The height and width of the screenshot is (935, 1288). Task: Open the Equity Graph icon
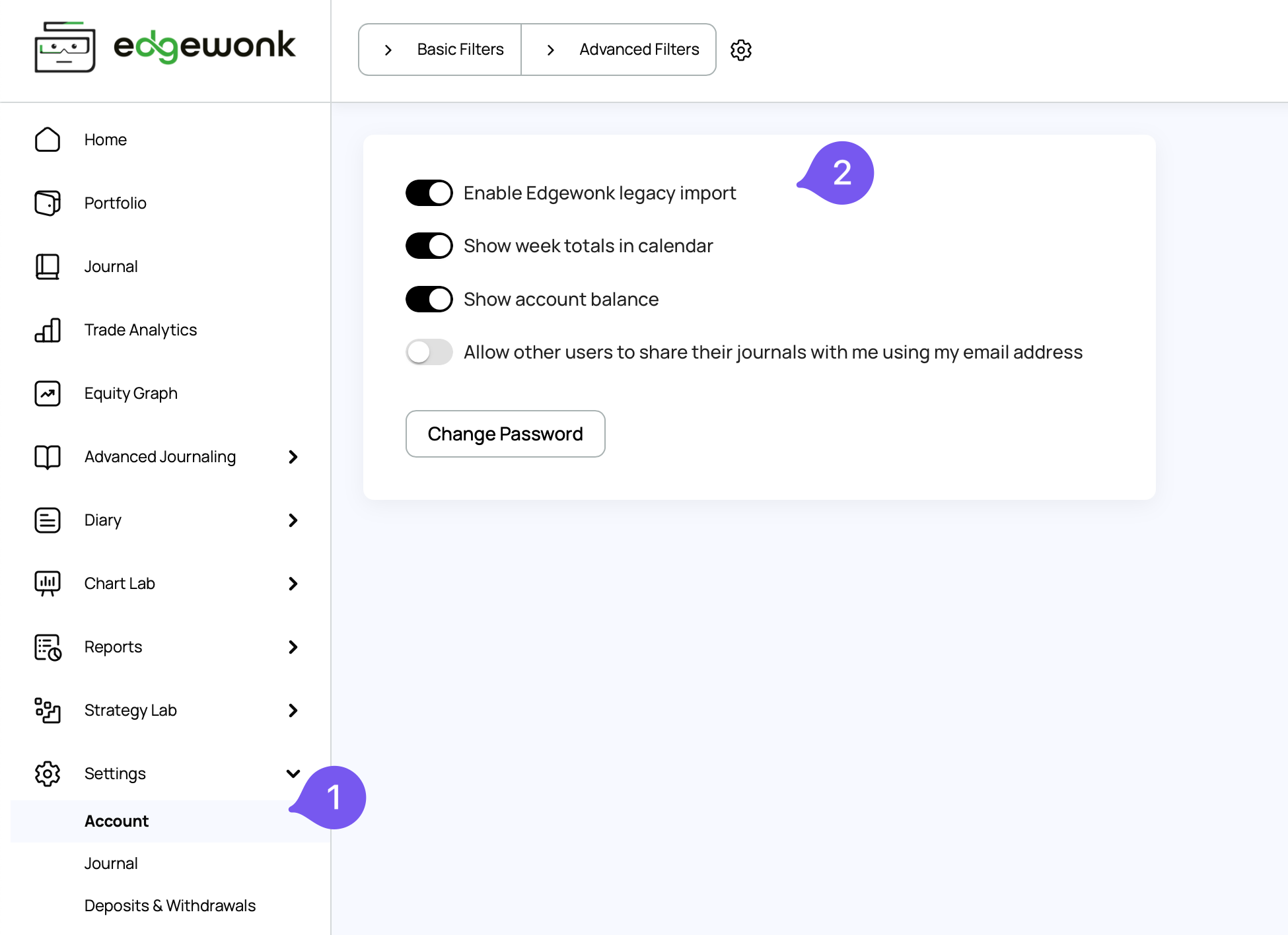[48, 393]
